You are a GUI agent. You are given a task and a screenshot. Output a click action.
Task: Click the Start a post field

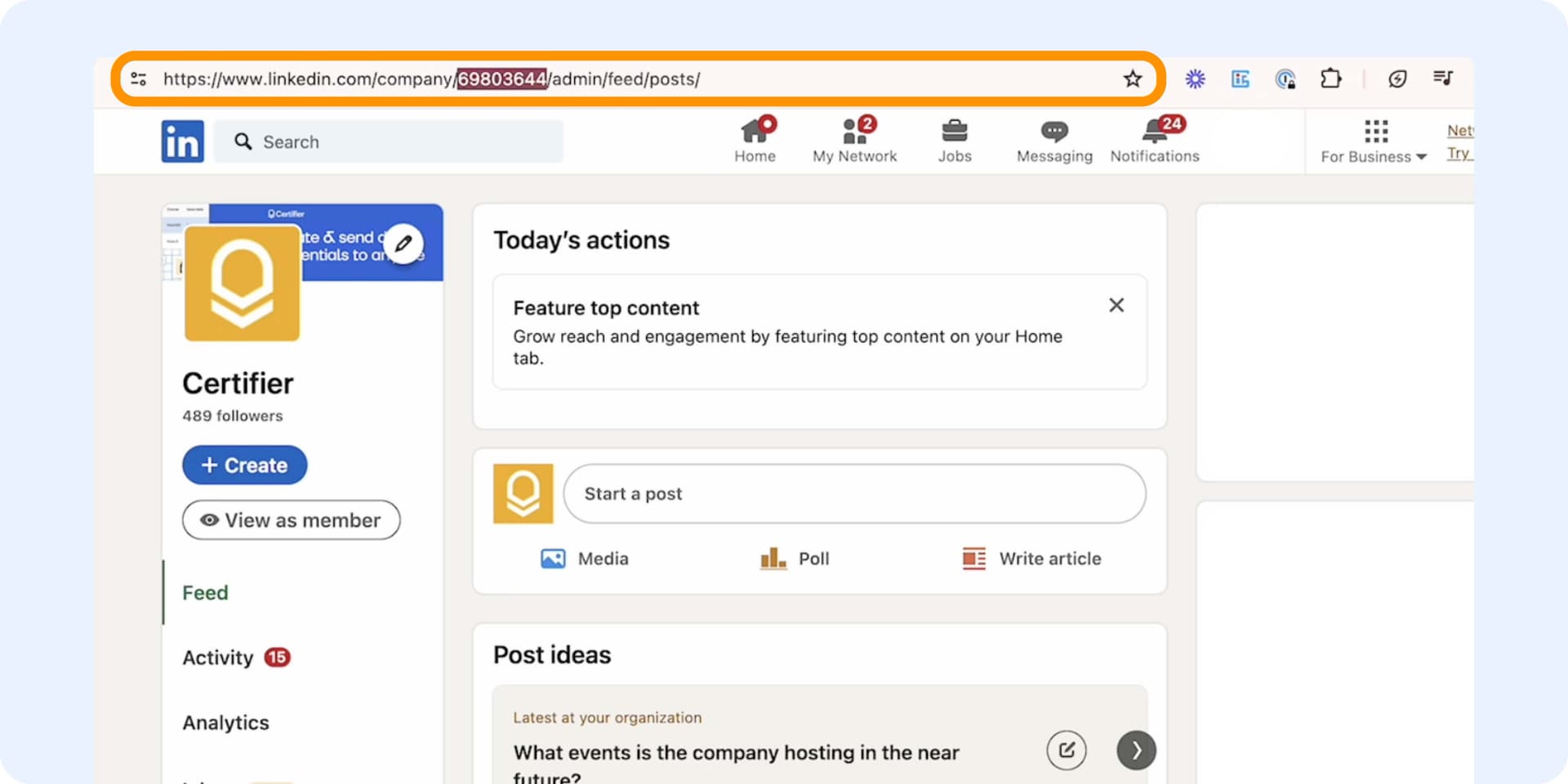(x=854, y=493)
